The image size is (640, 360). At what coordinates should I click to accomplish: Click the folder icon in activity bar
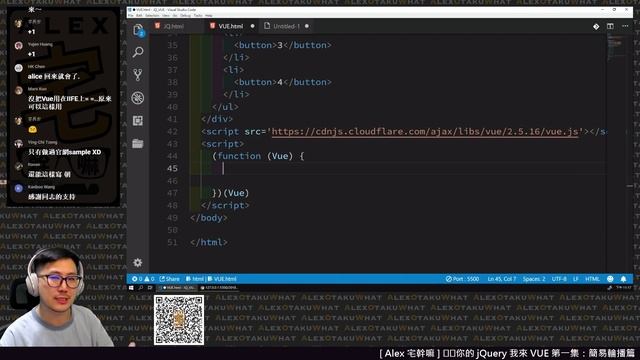click(x=138, y=143)
